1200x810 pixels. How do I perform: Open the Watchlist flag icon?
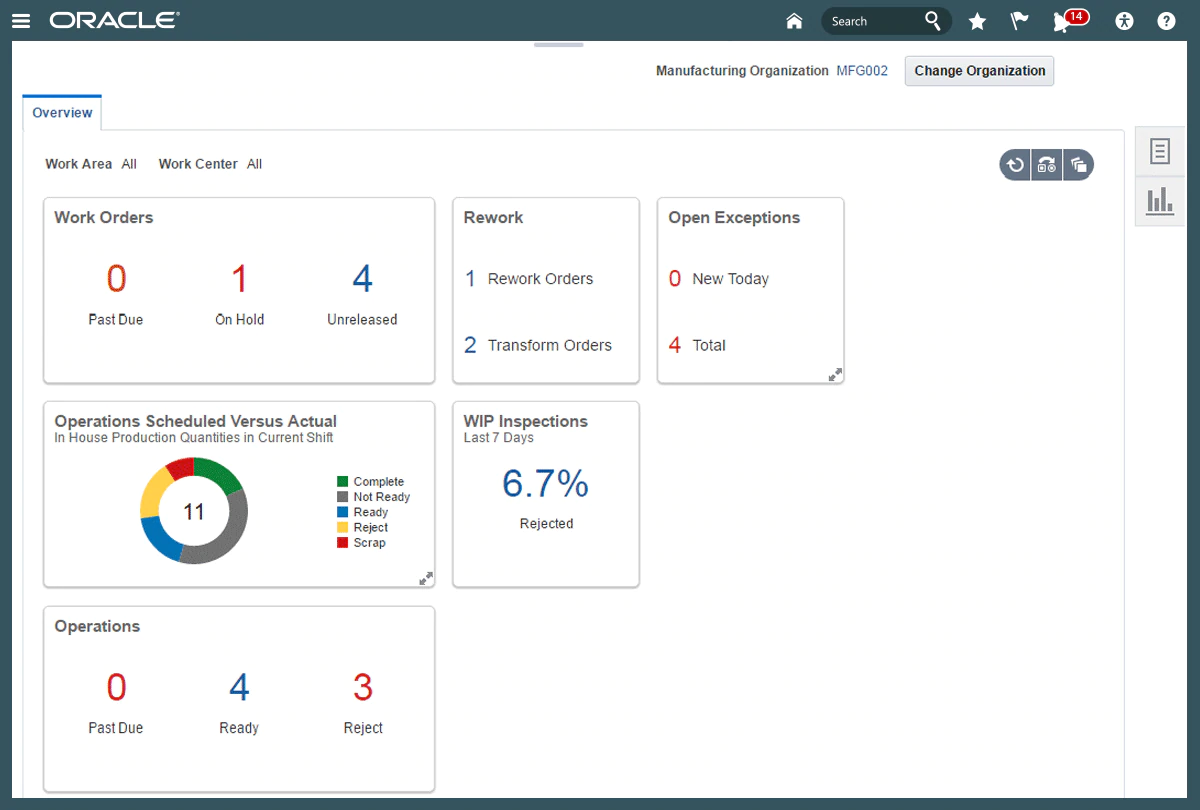tap(1019, 21)
